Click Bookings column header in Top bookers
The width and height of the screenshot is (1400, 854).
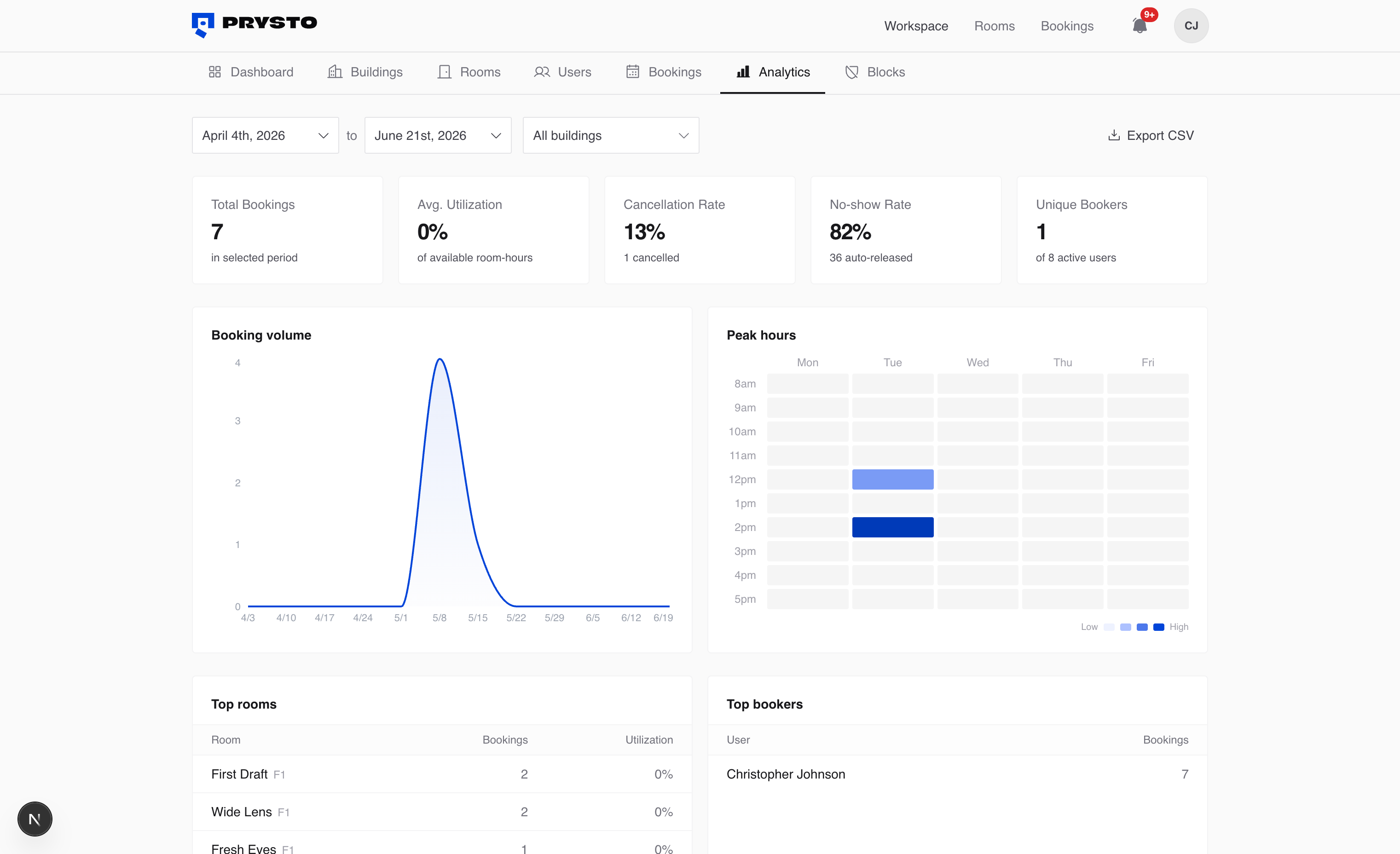click(x=1165, y=740)
